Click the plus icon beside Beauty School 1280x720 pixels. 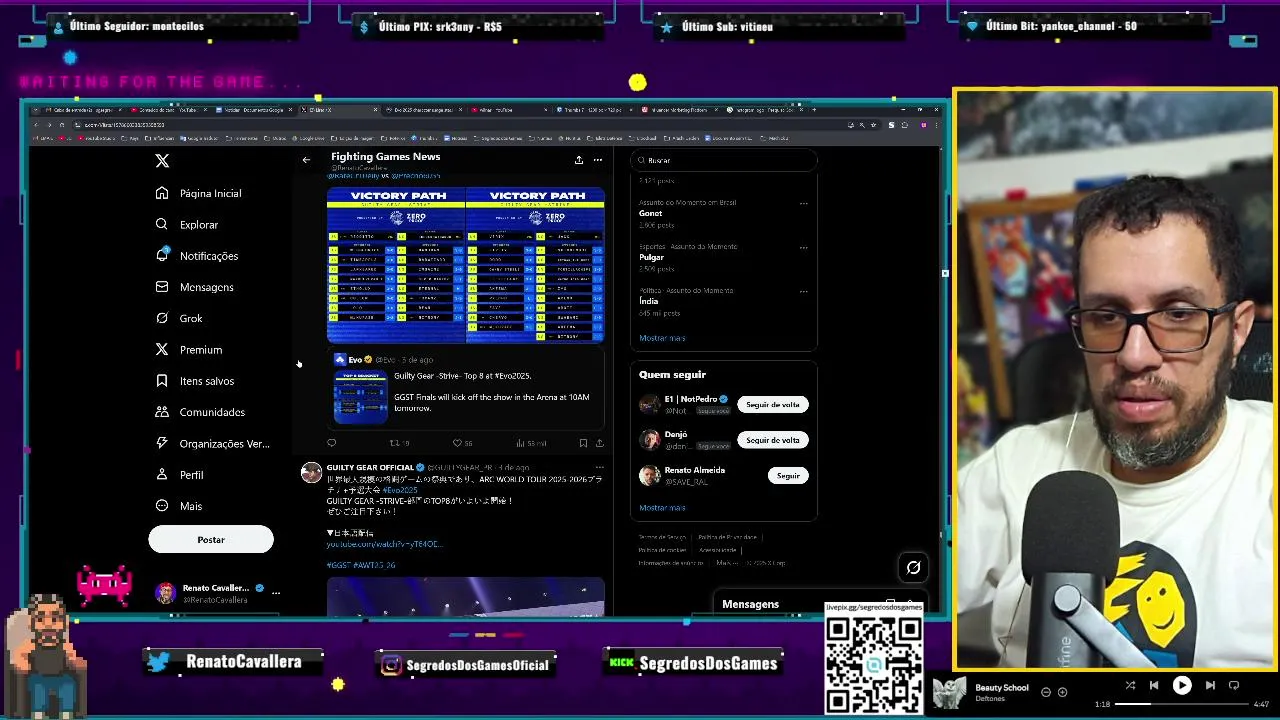point(1062,692)
